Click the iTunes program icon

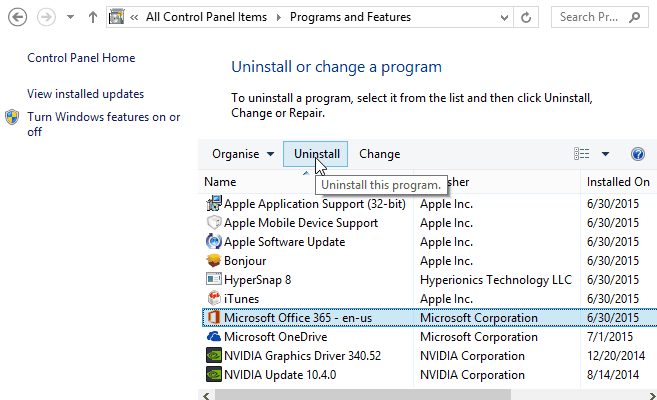tap(213, 298)
